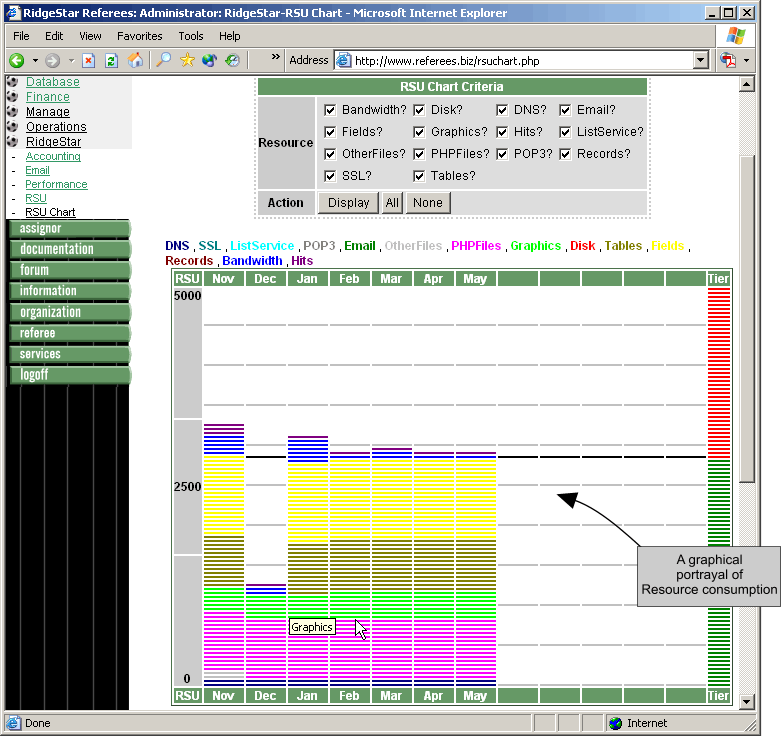The height and width of the screenshot is (736, 781).
Task: Click the page scrollbar down arrow
Action: coord(746,702)
